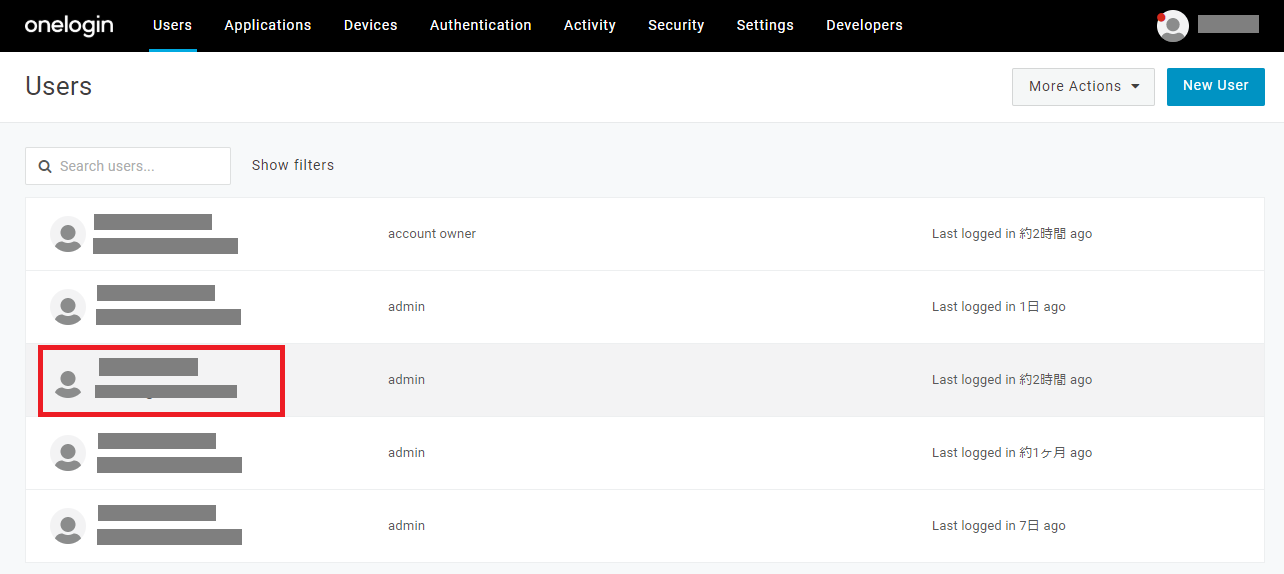Focus the Search users input field
Viewport: 1284px width, 574px height.
(128, 166)
